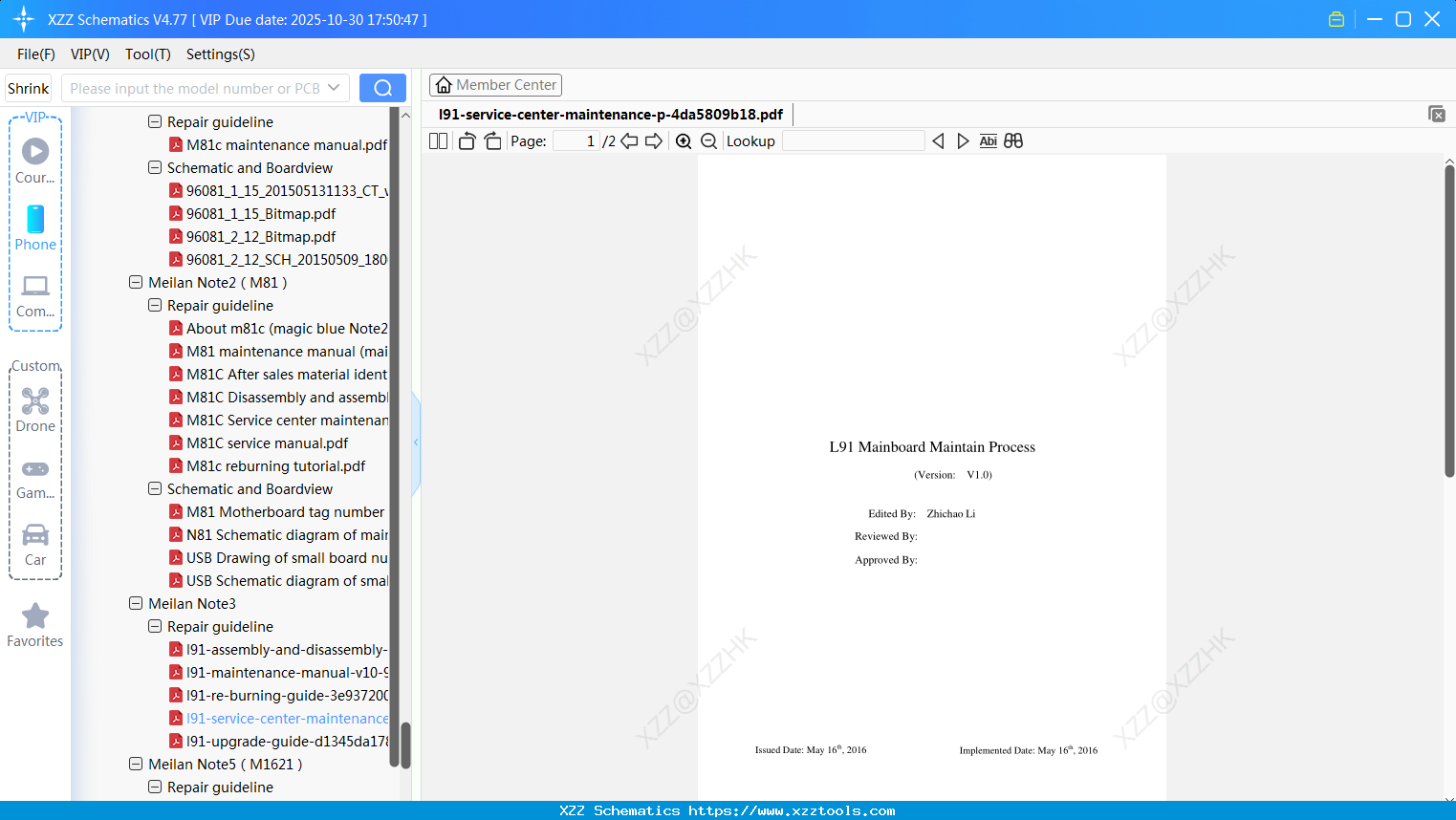Collapse the Meilan Note2 ( M81 ) node

point(136,283)
